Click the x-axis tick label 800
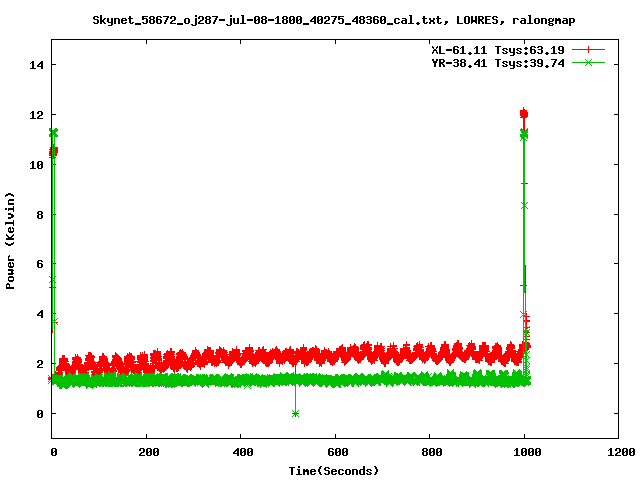640x480 pixels. (x=432, y=452)
